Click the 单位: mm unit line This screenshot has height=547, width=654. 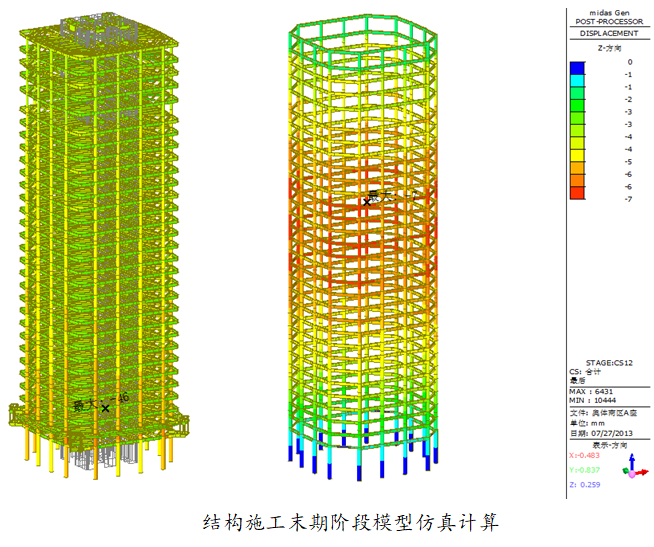coord(587,423)
